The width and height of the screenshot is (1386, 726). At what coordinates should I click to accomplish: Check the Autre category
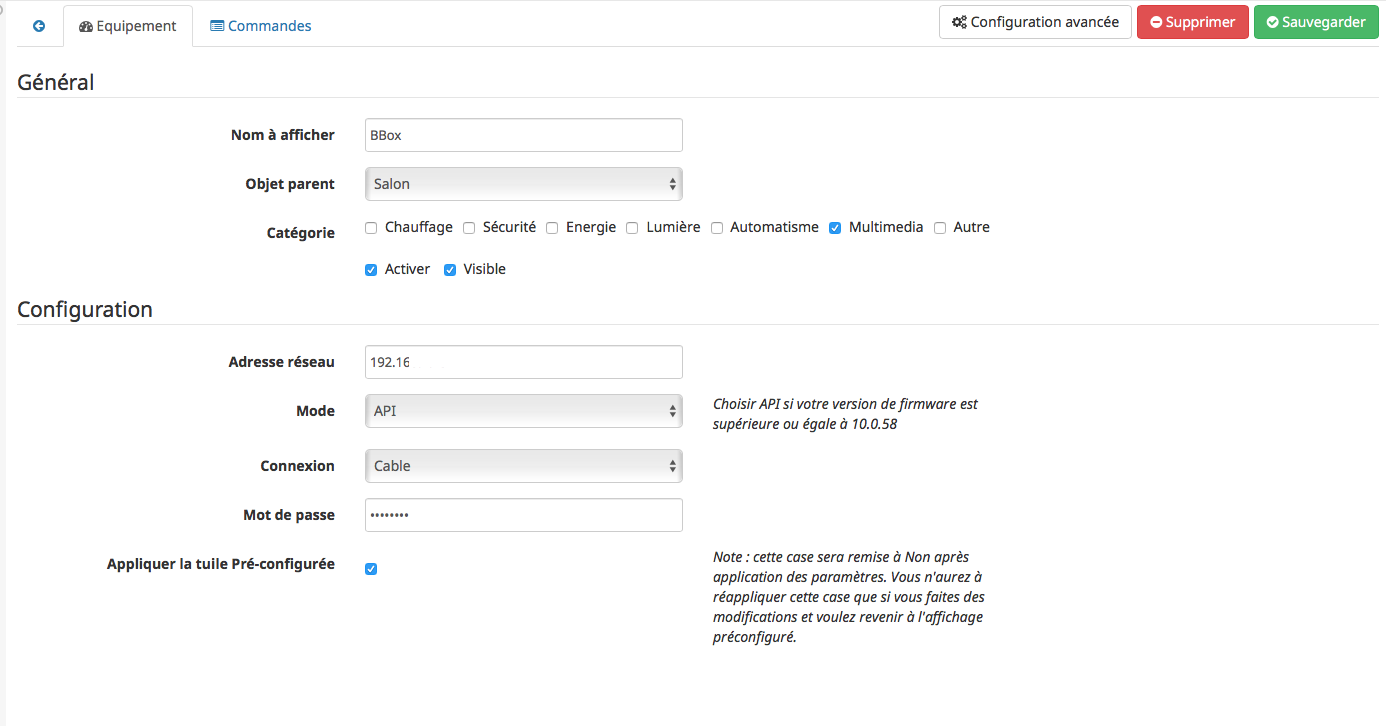point(940,228)
